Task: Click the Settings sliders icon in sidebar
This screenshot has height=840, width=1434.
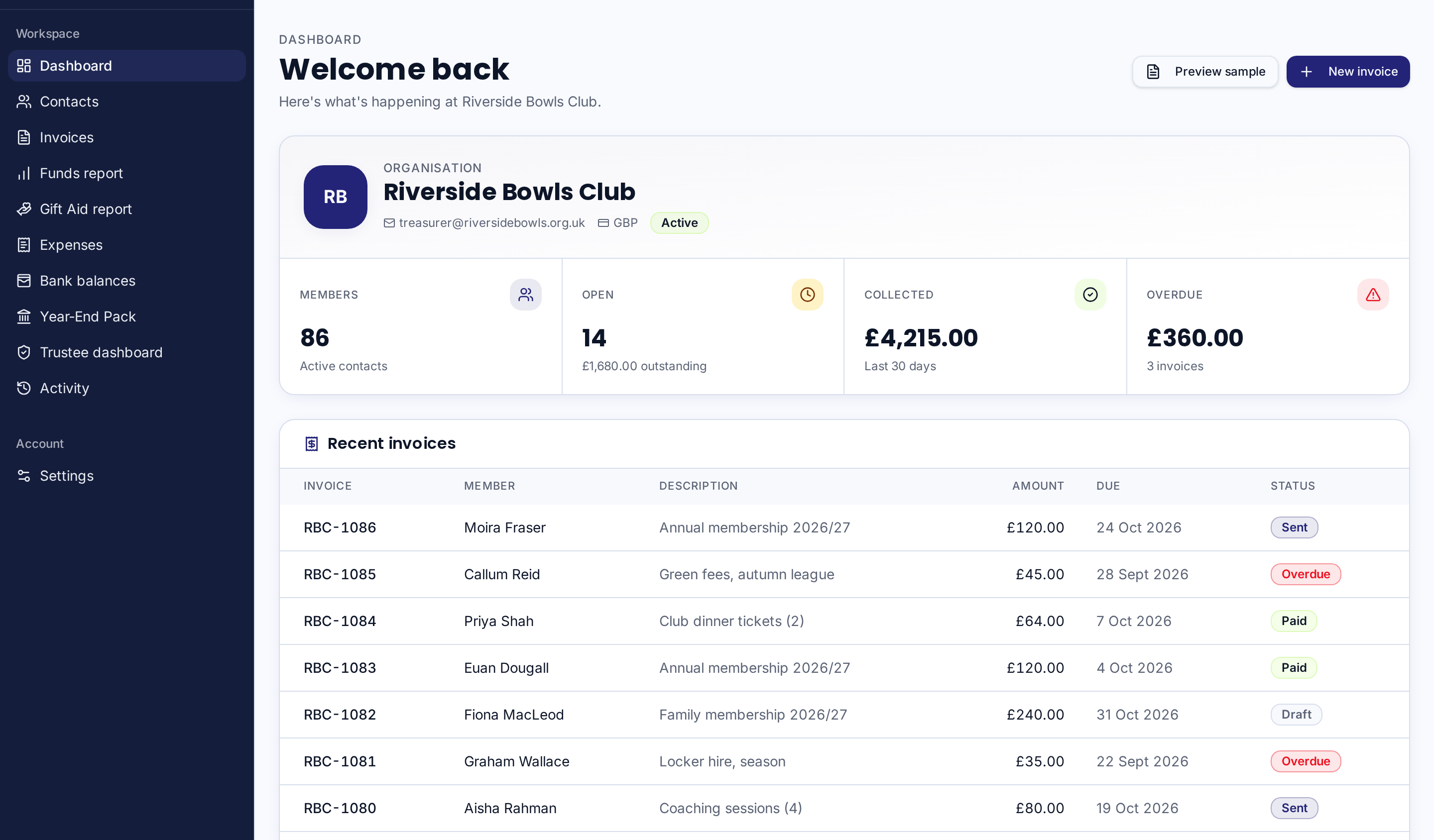Action: pos(24,476)
